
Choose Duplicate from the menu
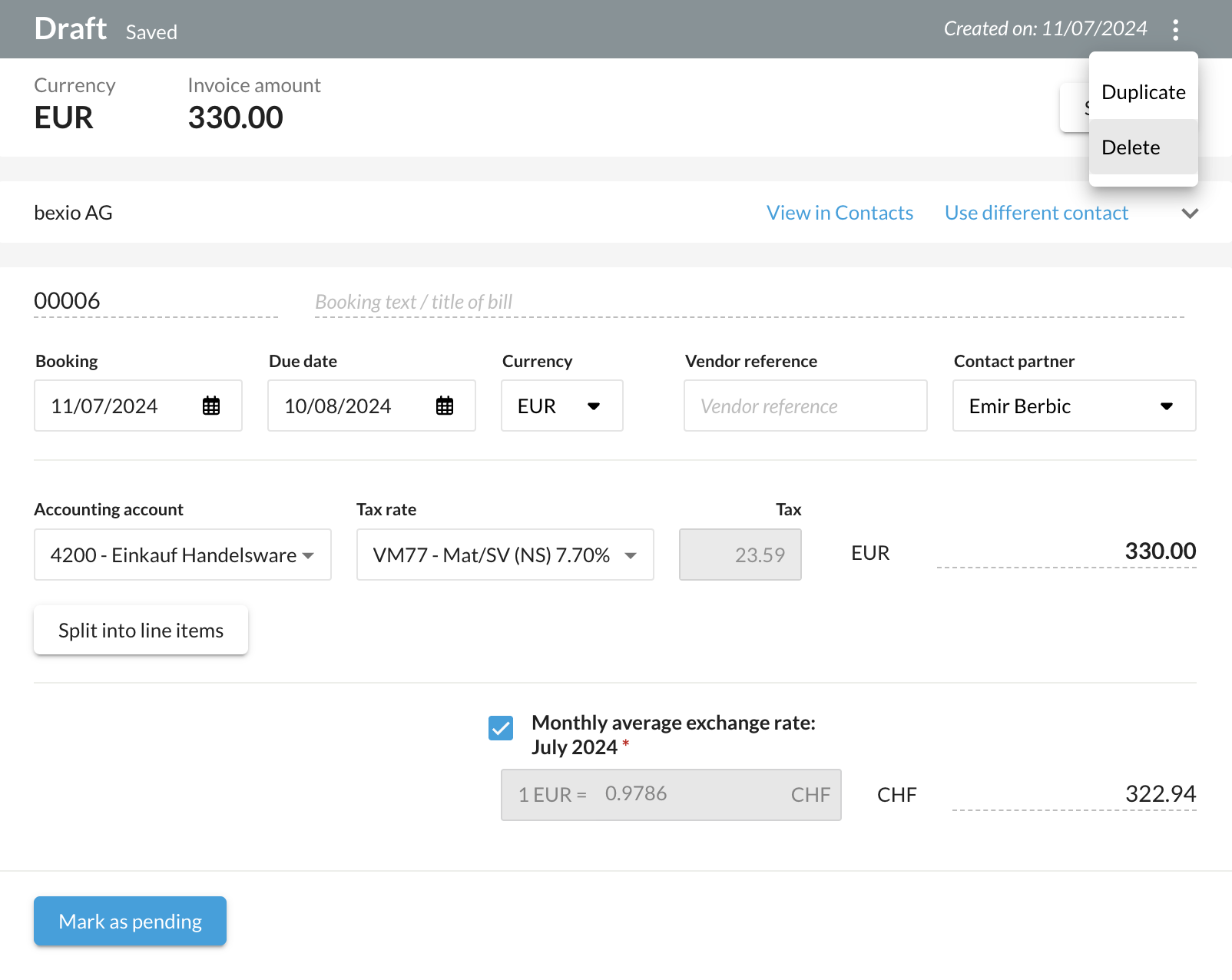pos(1143,92)
